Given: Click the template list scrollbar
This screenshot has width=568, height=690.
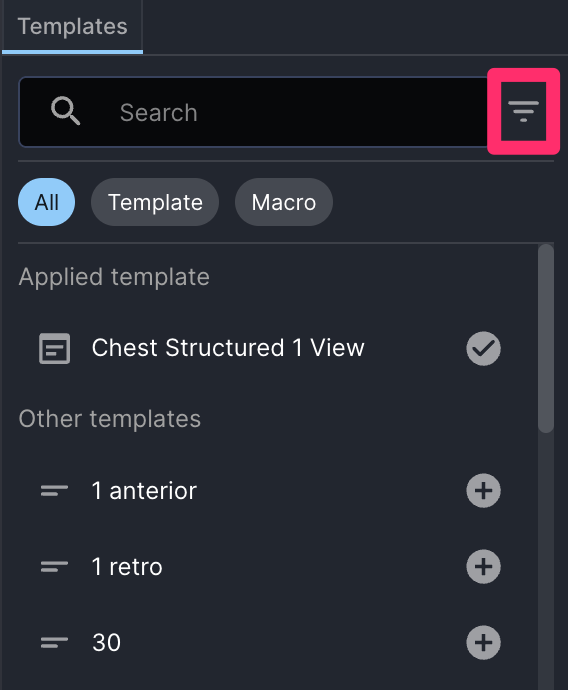Looking at the screenshot, I should tap(546, 338).
